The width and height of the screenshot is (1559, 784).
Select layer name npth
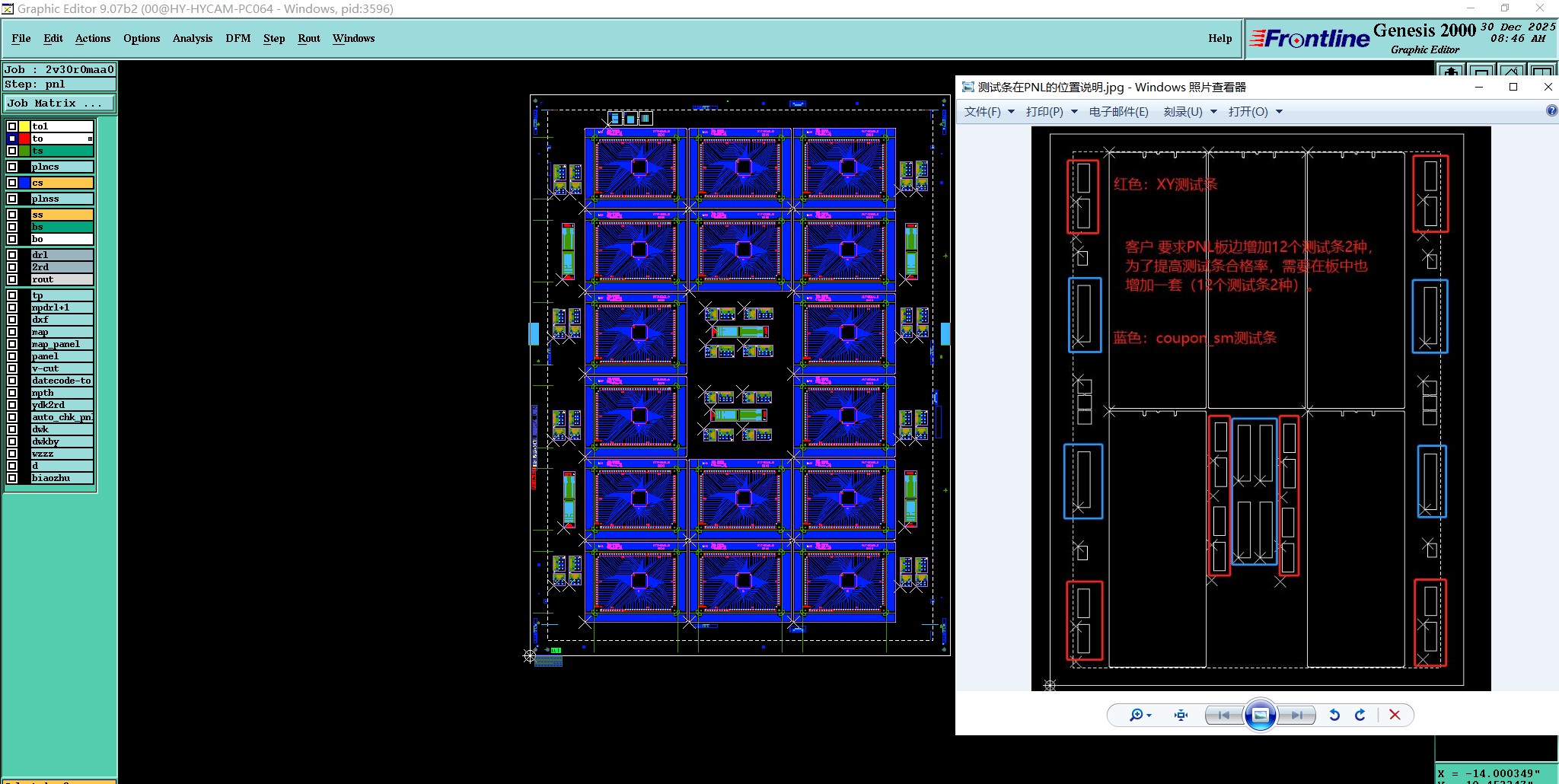pyautogui.click(x=62, y=393)
